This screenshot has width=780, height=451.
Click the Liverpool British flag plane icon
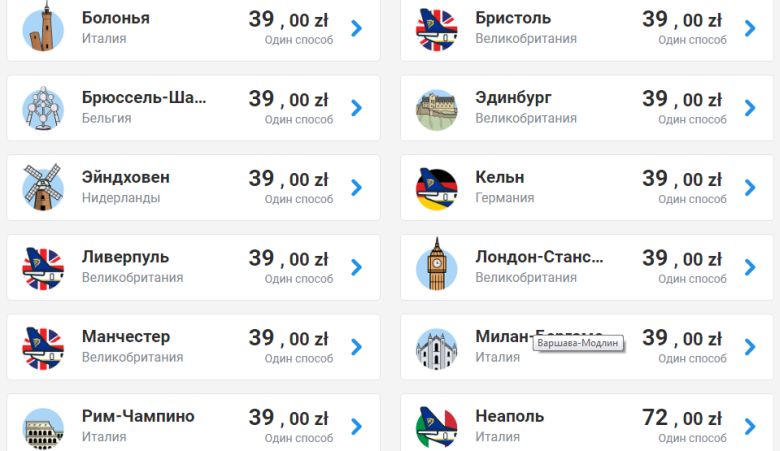43,267
